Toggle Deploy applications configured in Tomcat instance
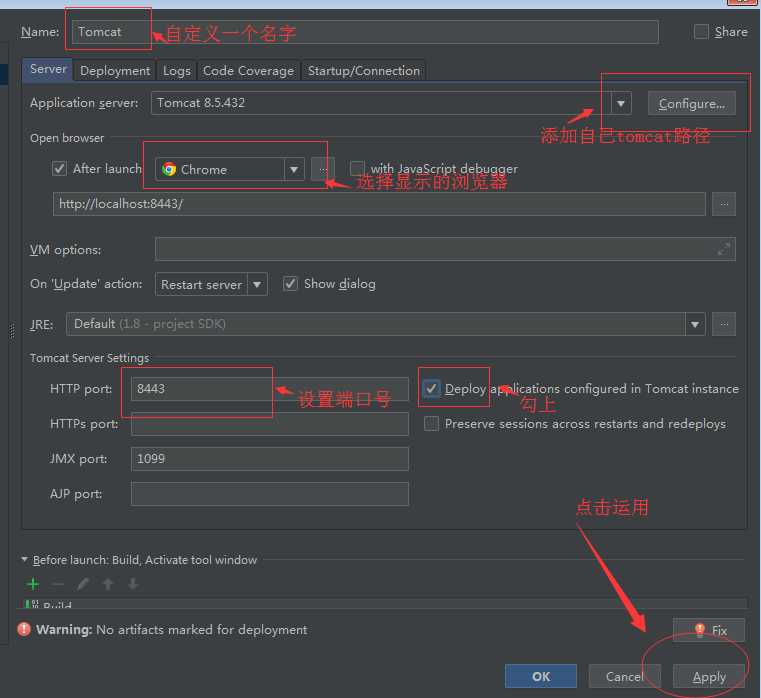The width and height of the screenshot is (761, 698). tap(431, 389)
